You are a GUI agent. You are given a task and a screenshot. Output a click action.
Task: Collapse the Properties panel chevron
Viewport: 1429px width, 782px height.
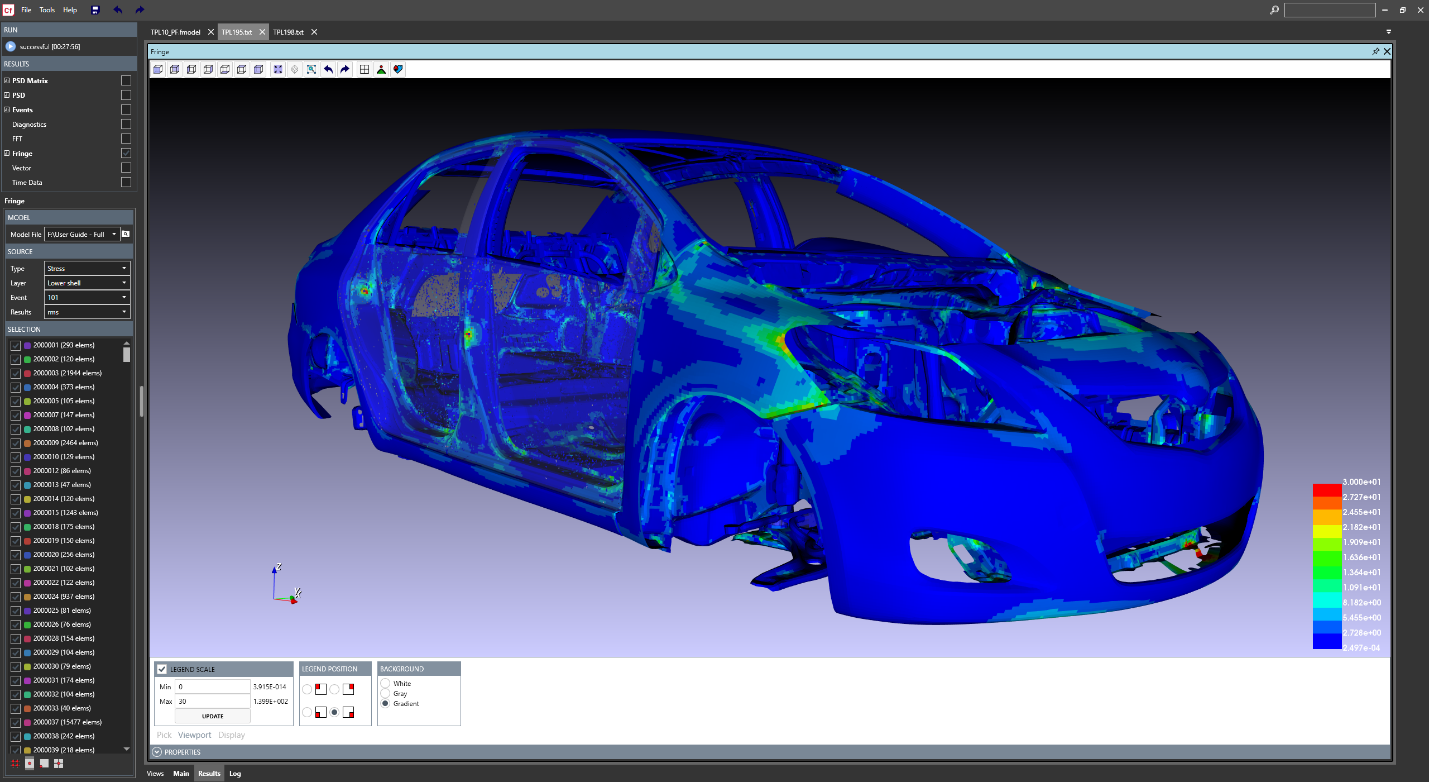(x=157, y=752)
